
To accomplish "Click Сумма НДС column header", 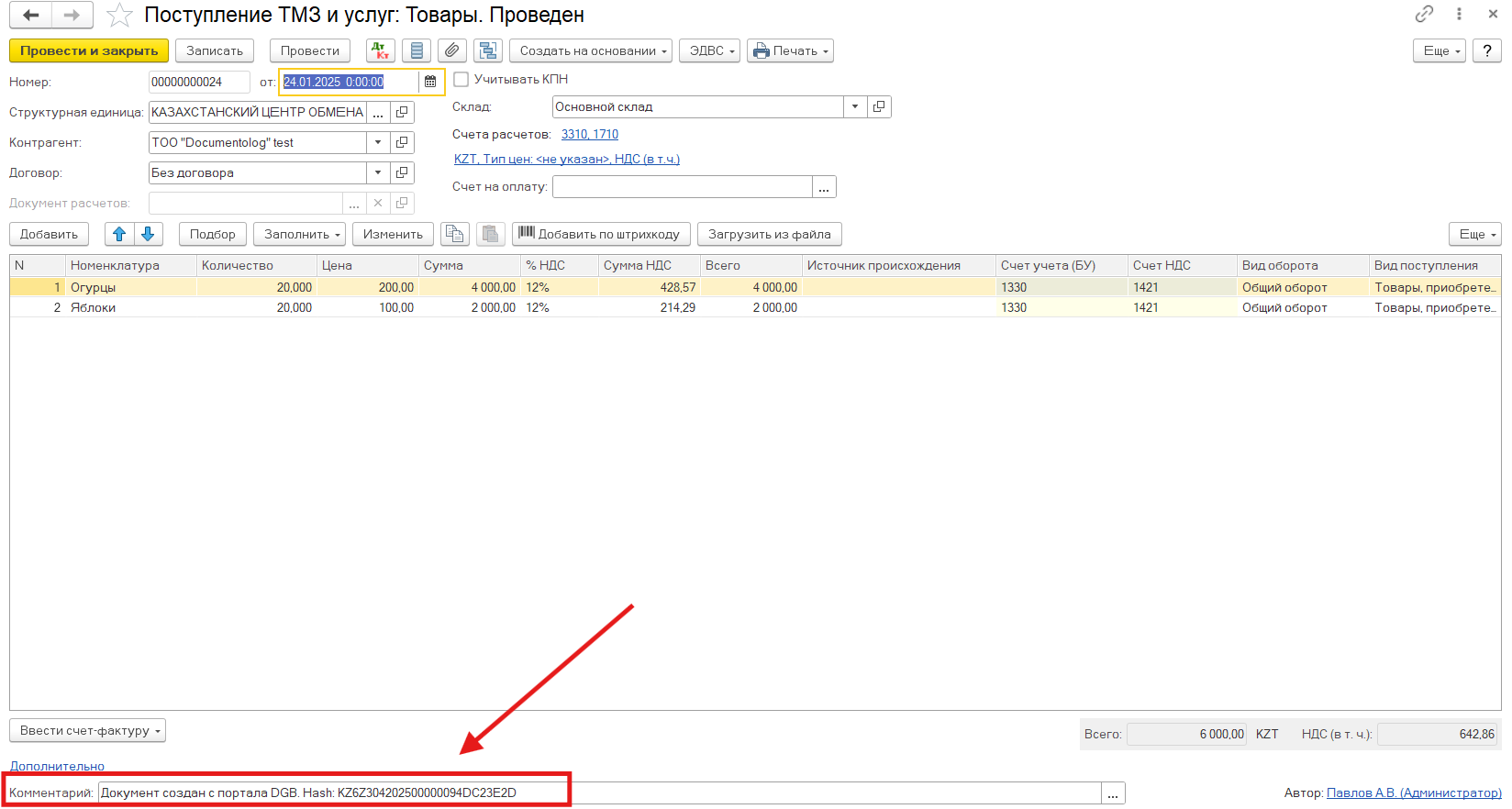I will click(x=649, y=265).
